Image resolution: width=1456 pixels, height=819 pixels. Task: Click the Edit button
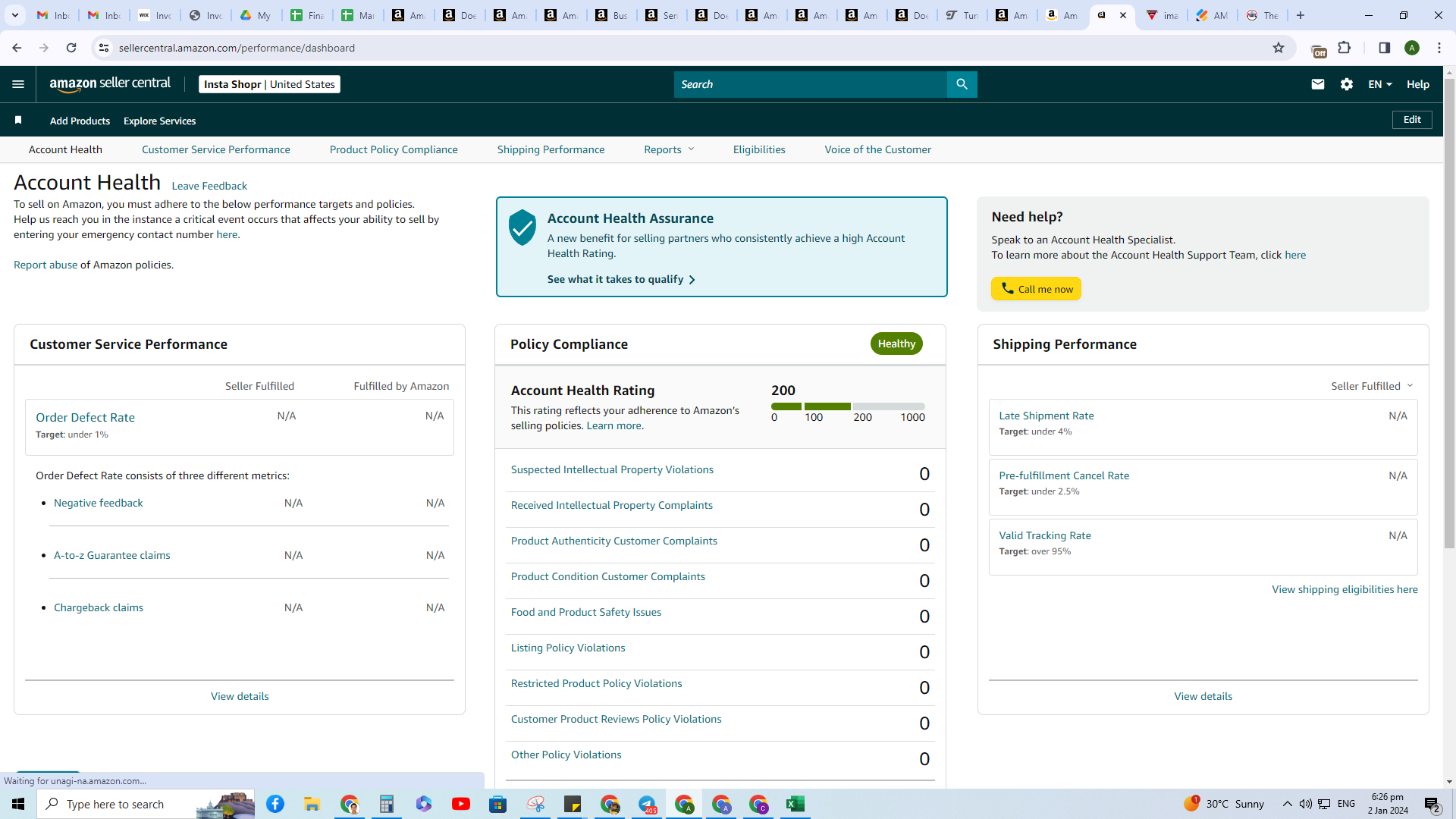tap(1412, 120)
